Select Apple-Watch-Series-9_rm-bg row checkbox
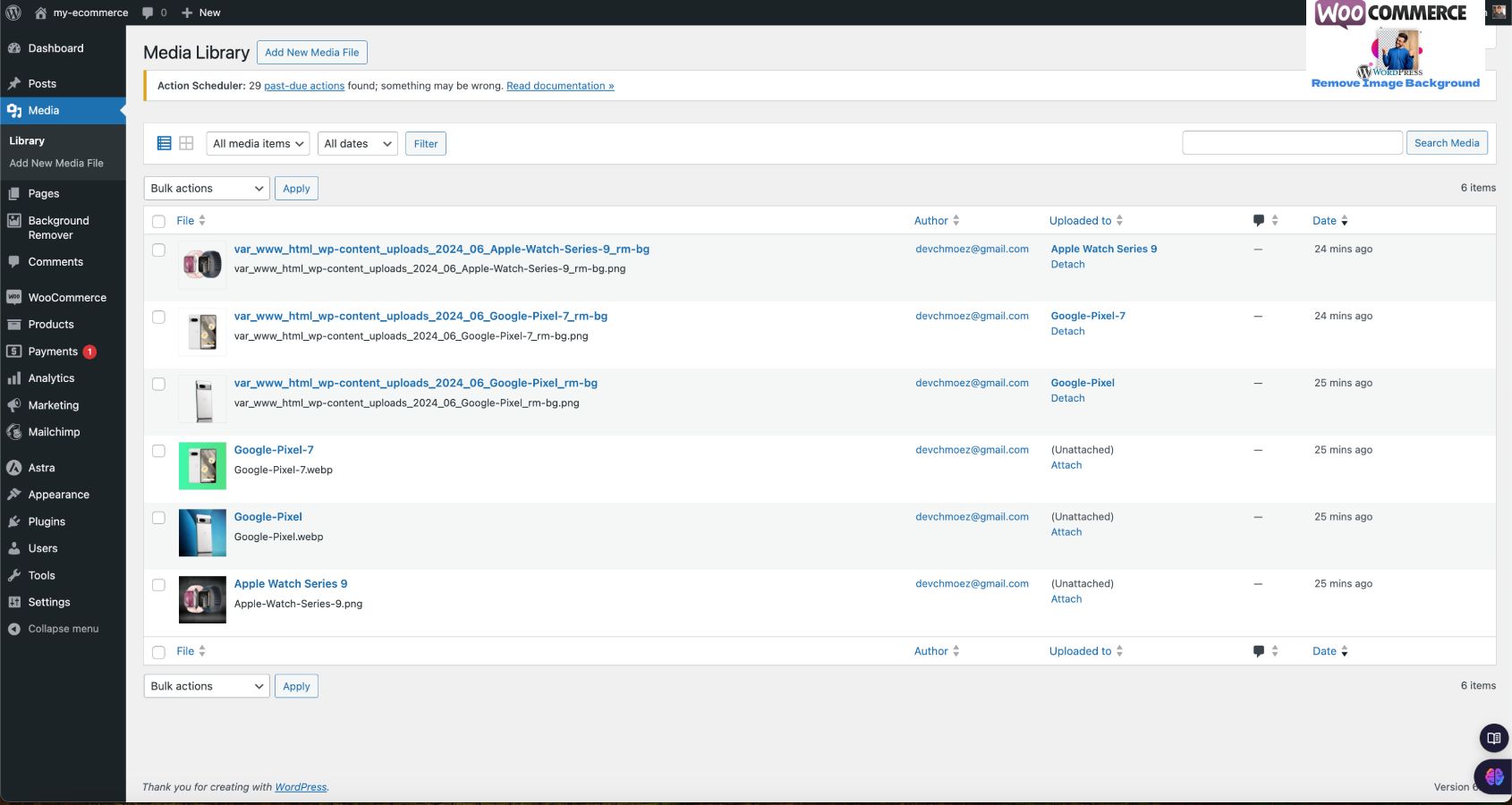The height and width of the screenshot is (805, 1512). click(x=158, y=250)
